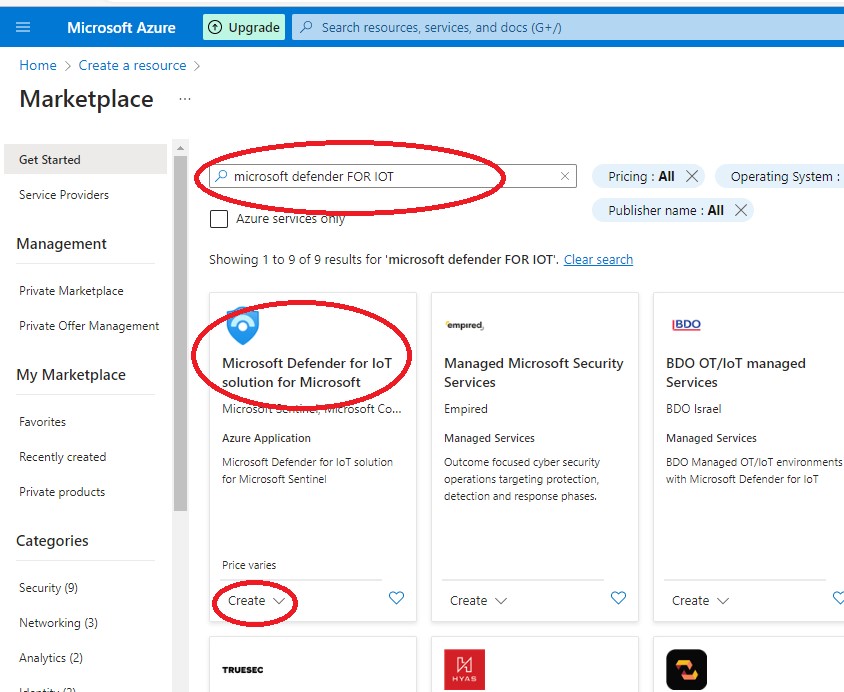Screen dimensions: 844x692
Task: Go to Home breadcrumb
Action: 38,65
